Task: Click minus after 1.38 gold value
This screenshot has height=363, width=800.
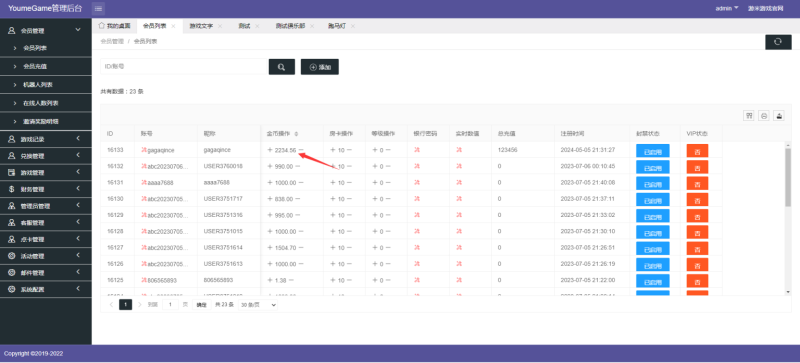Action: click(291, 280)
